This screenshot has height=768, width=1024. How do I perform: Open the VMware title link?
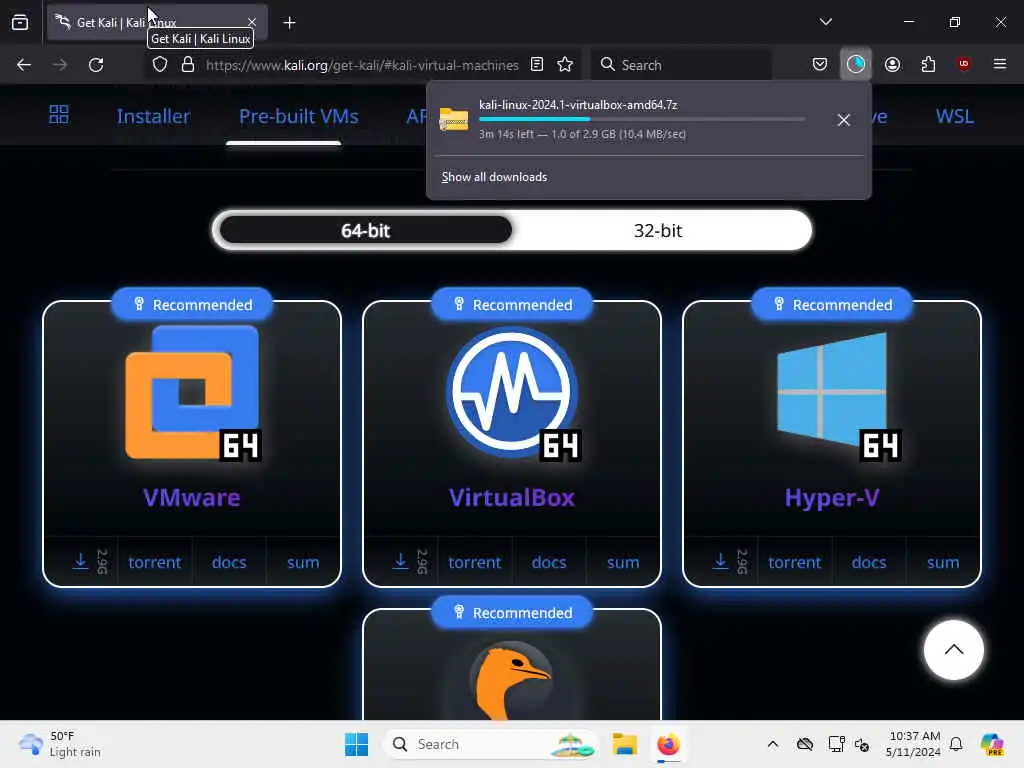pyautogui.click(x=192, y=498)
